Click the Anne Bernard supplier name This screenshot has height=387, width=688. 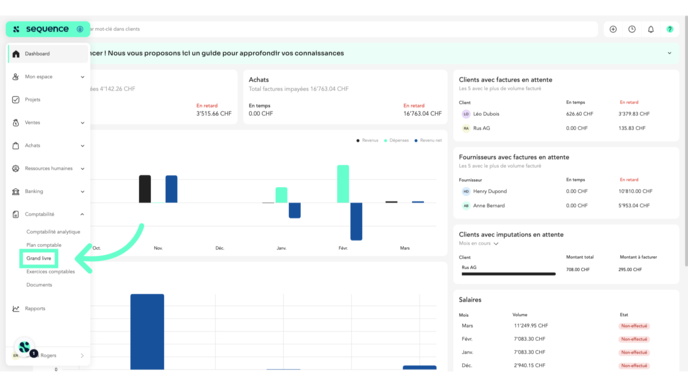coord(489,205)
